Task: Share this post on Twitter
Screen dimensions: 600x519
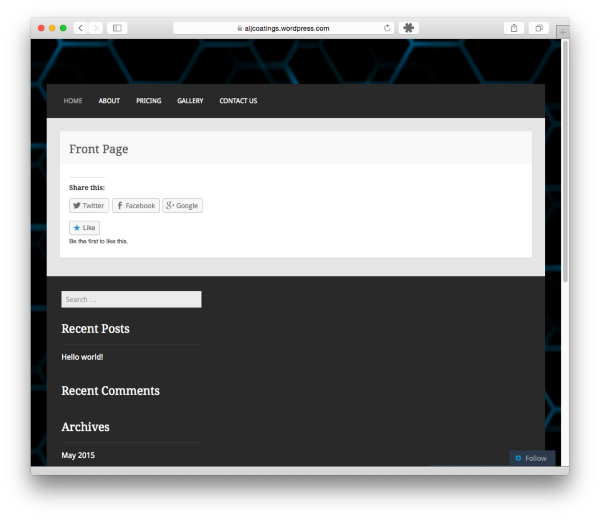Action: tap(89, 206)
